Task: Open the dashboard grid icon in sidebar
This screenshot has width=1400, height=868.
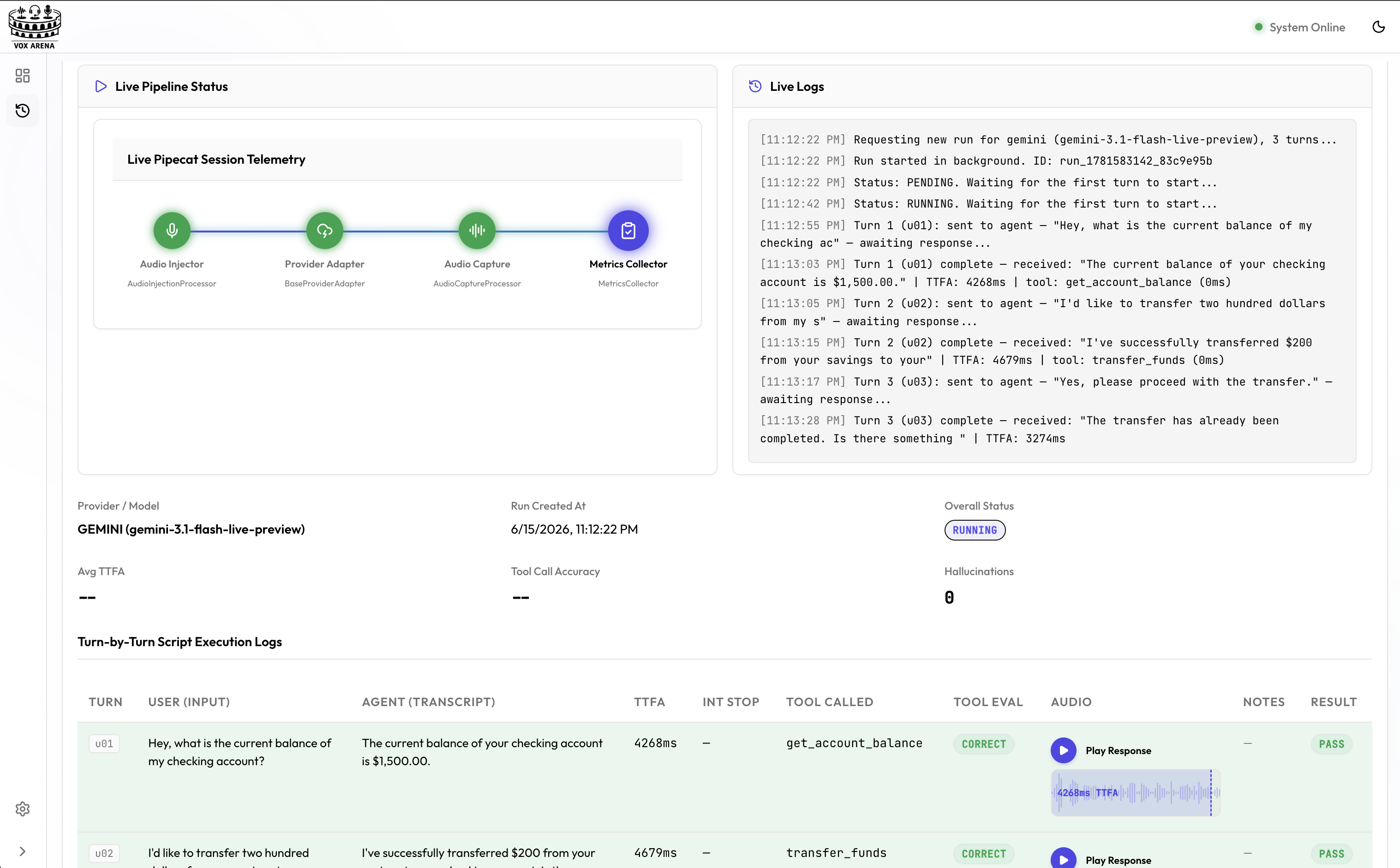Action: (23, 76)
